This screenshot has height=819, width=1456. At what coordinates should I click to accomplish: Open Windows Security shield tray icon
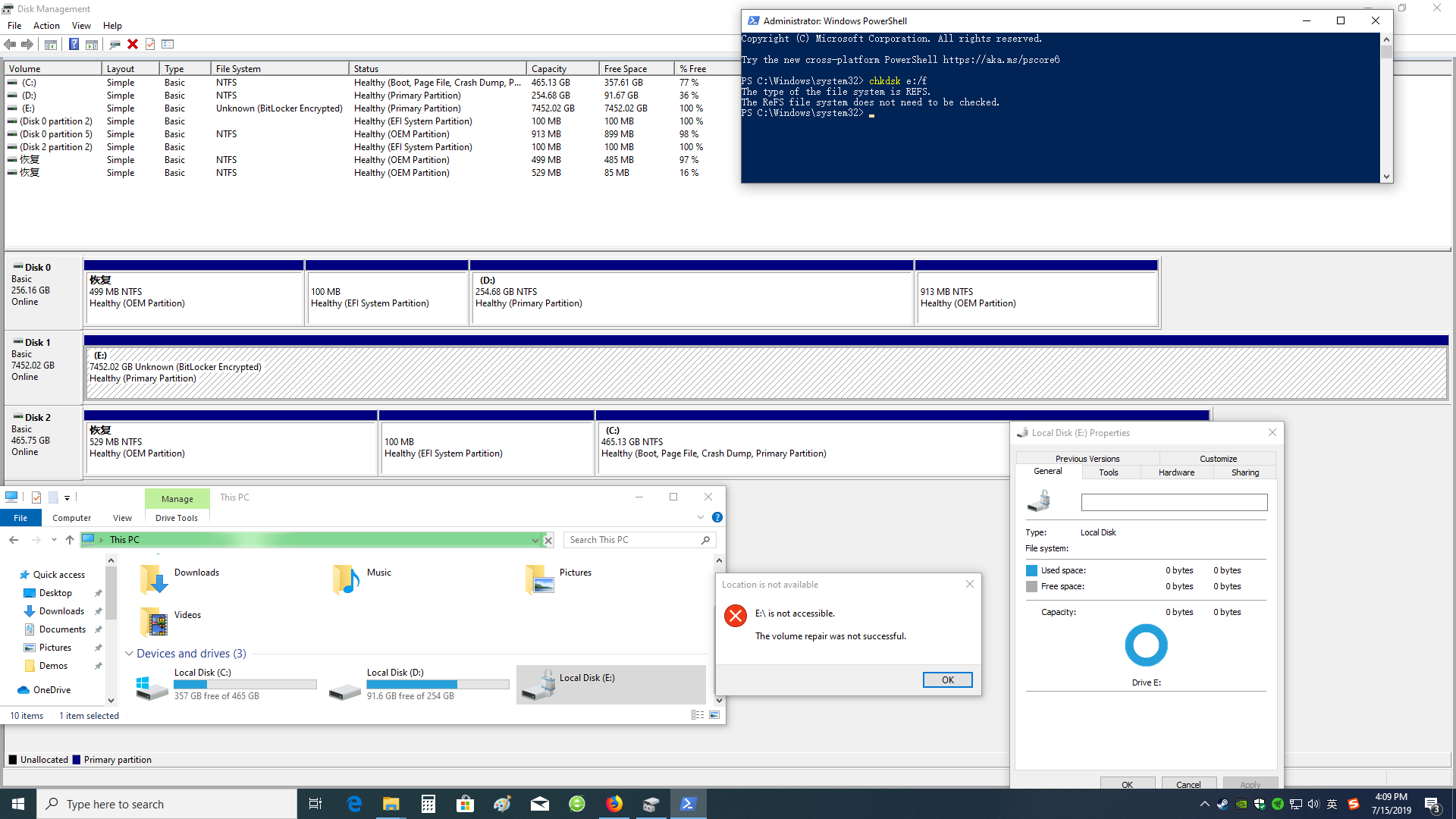pos(1259,804)
